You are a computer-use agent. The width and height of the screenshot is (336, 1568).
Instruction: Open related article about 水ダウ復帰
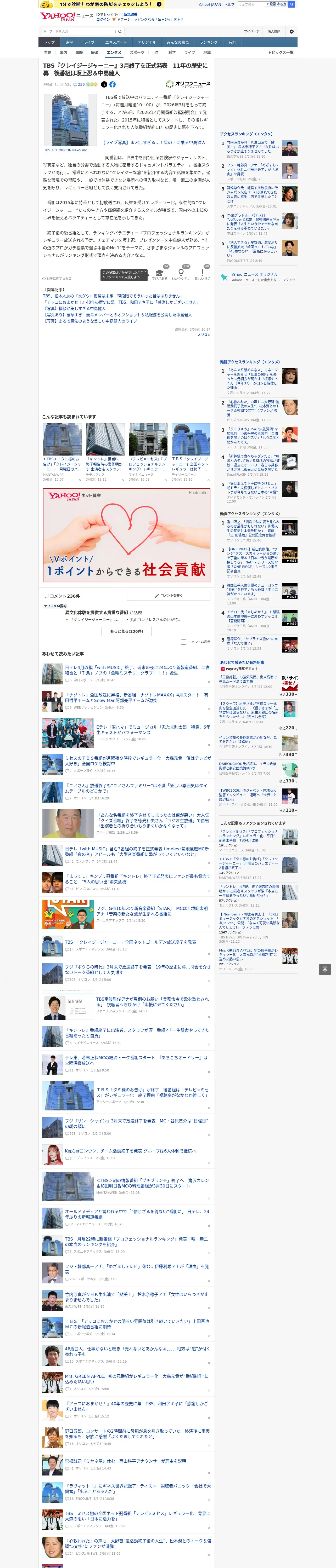click(x=112, y=296)
